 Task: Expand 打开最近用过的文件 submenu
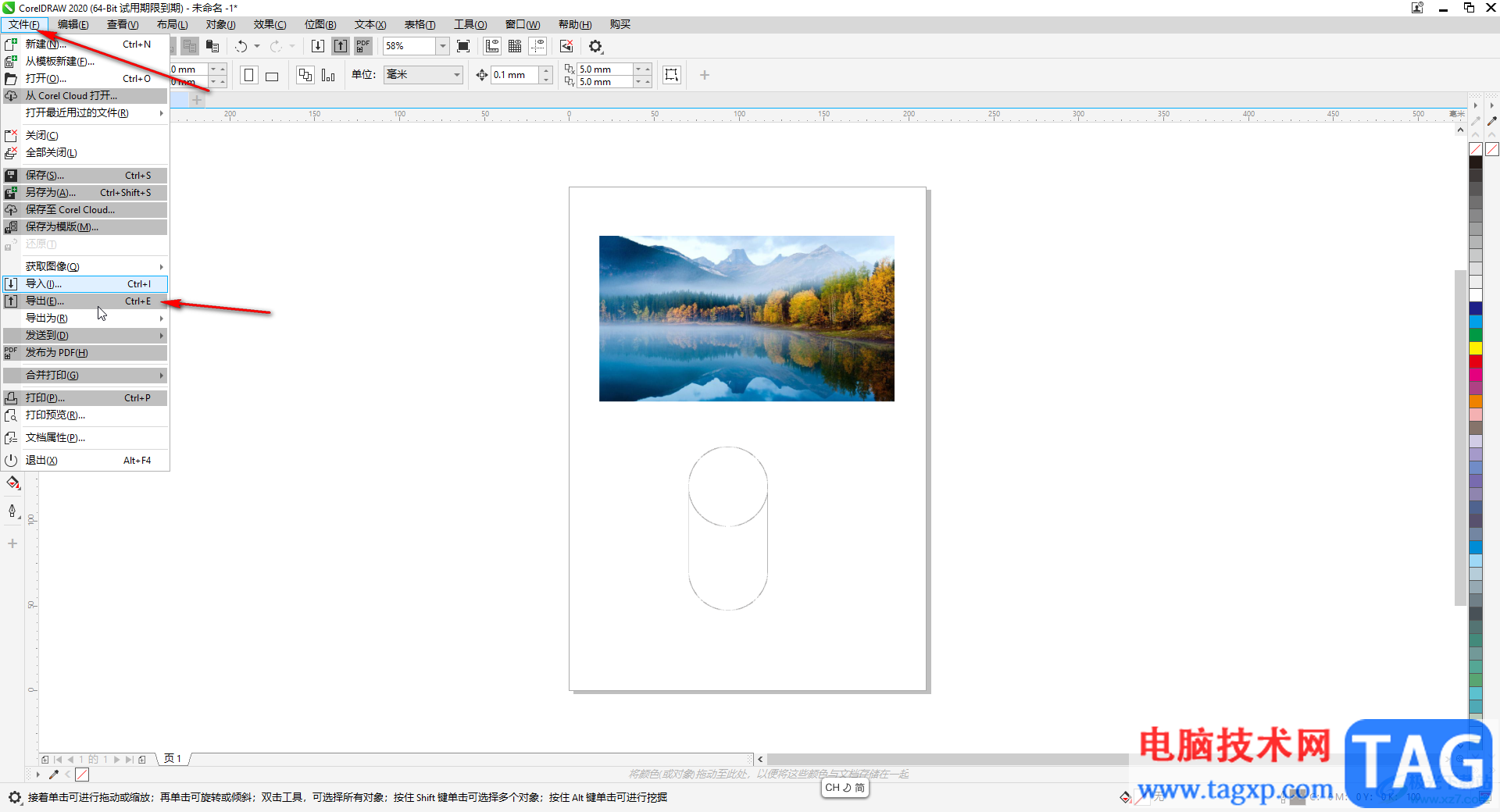(85, 113)
